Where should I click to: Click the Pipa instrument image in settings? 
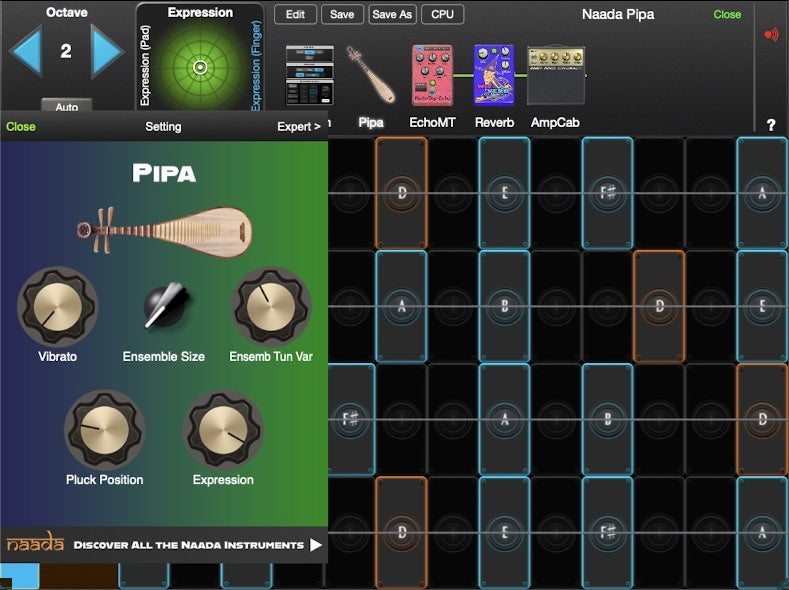[x=165, y=231]
